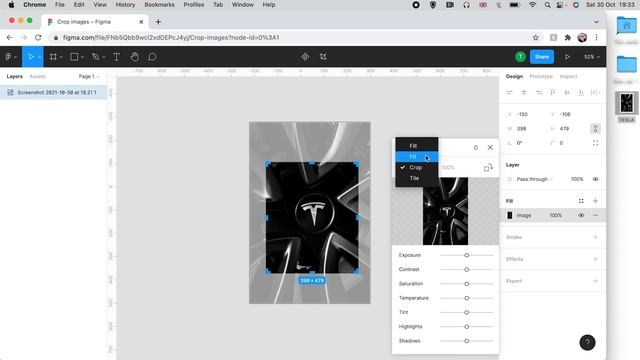Image resolution: width=640 pixels, height=360 pixels.
Task: Reload the page
Action: coord(38,38)
